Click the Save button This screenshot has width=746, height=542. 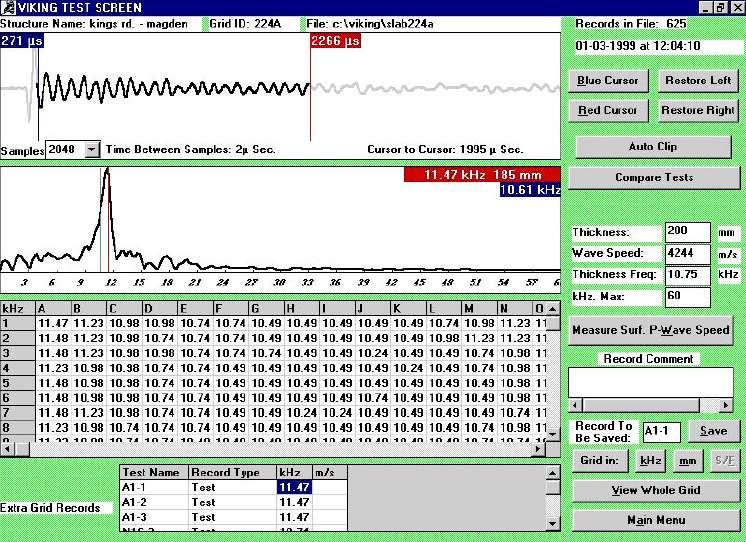tap(714, 431)
